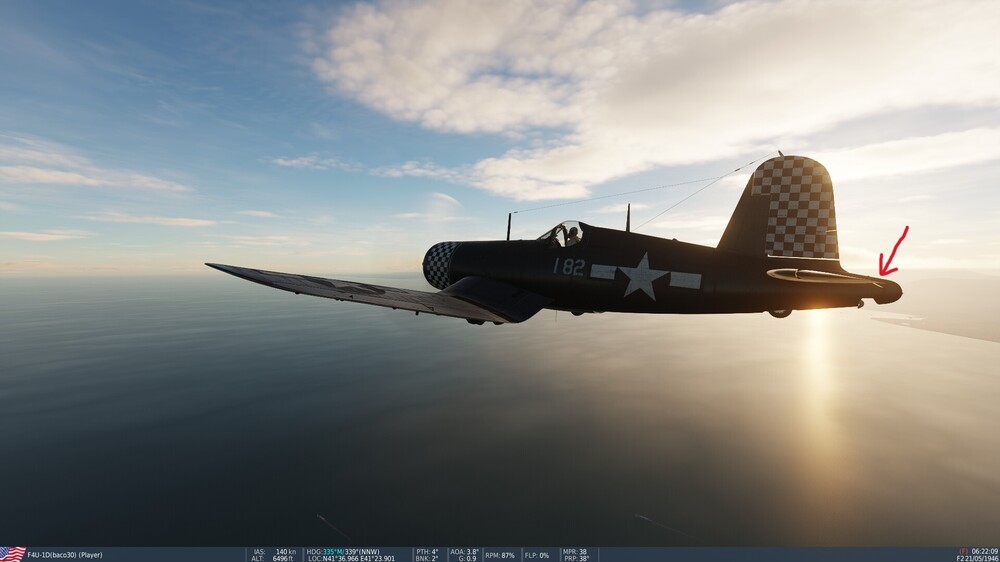The width and height of the screenshot is (1000, 562).
Task: Click the HDG 335°M/339°(NNW) value
Action: 343,552
